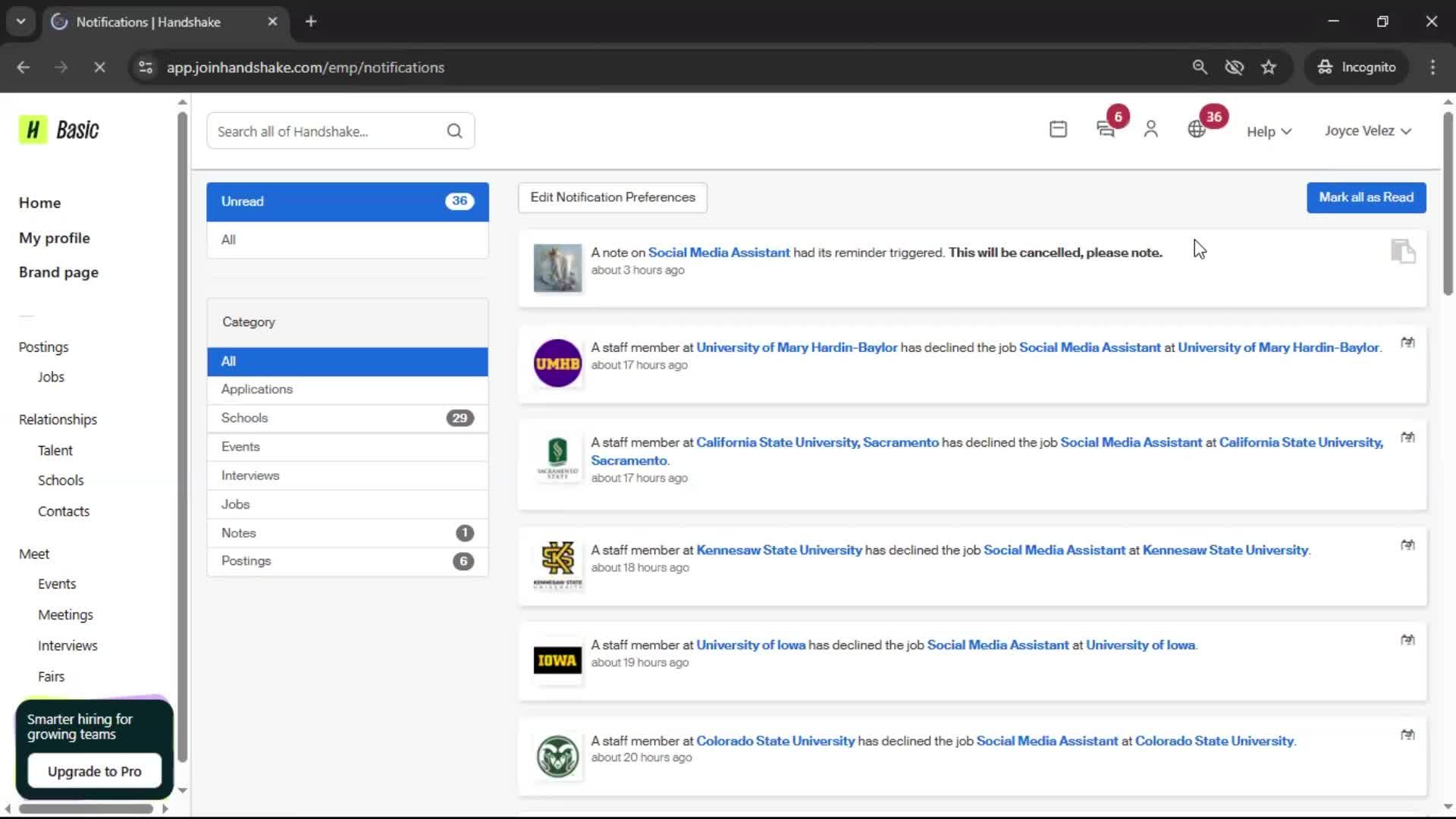Open the calendar icon in the top bar

coord(1058,130)
